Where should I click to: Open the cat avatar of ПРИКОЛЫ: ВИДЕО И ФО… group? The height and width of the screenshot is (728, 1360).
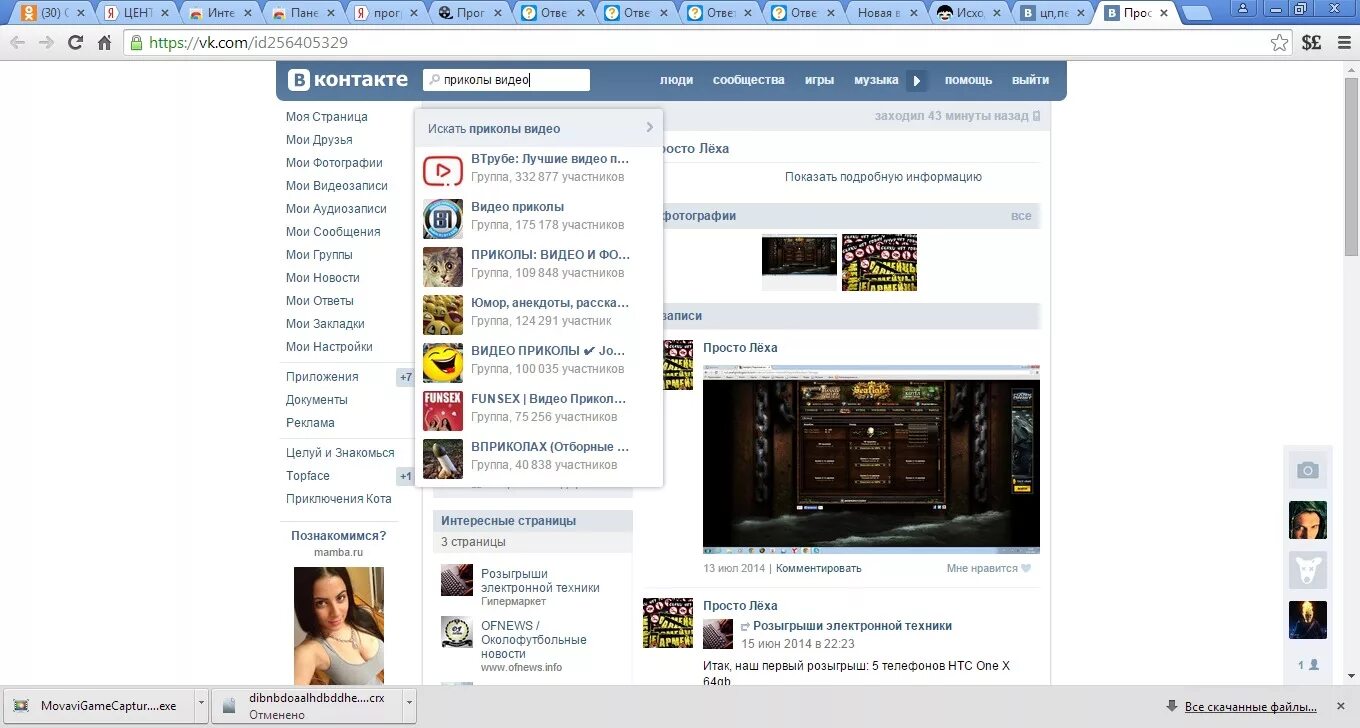coord(442,266)
